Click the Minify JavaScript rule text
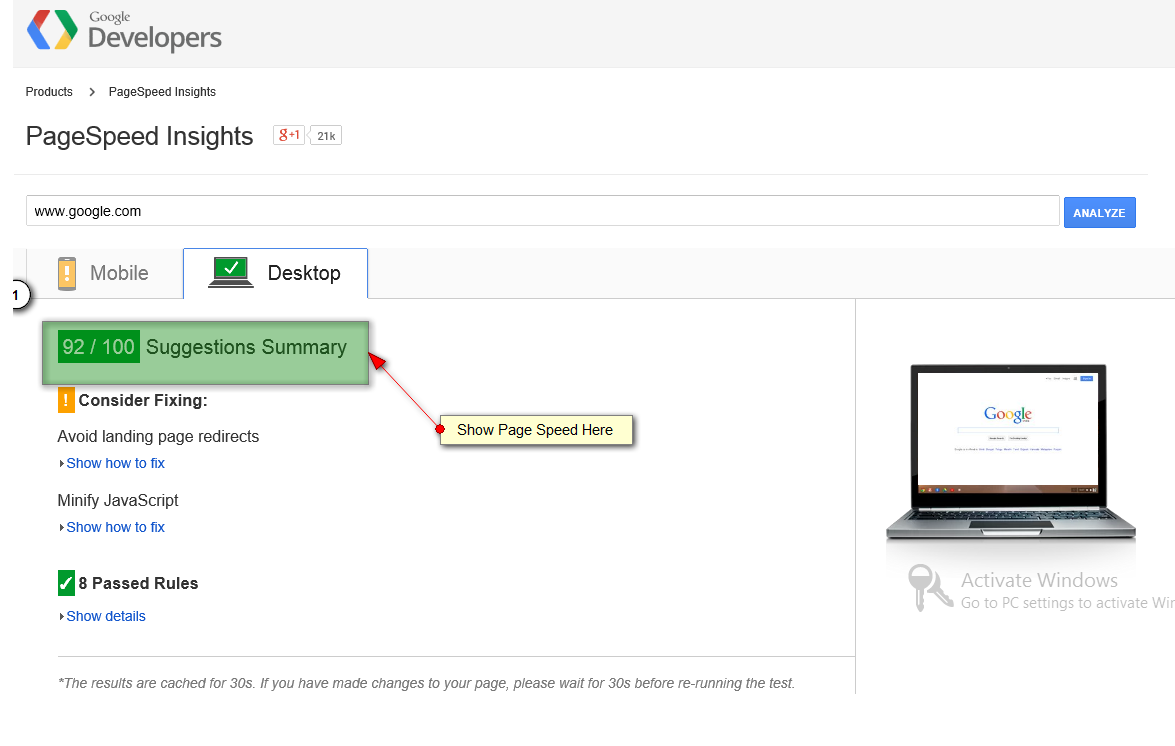This screenshot has width=1175, height=746. pos(118,500)
